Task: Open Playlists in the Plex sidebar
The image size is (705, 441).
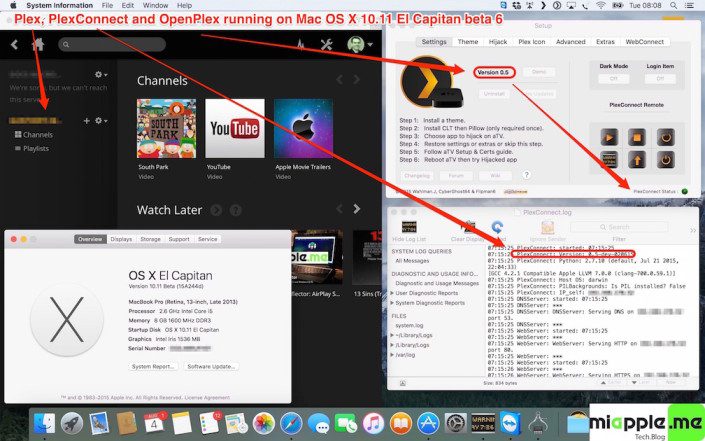Action: (32, 148)
